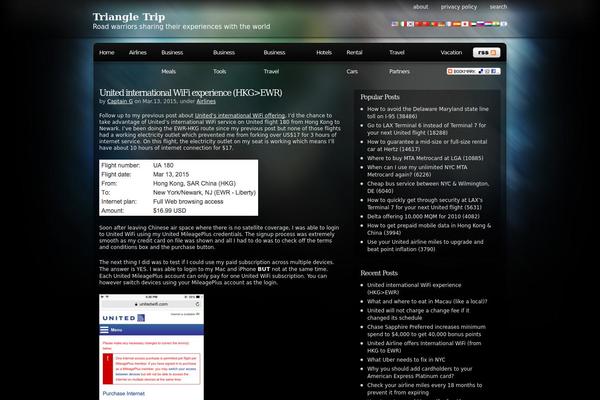The height and width of the screenshot is (400, 600).
Task: Open popular post about LAX Terminal 6
Action: tap(426, 129)
